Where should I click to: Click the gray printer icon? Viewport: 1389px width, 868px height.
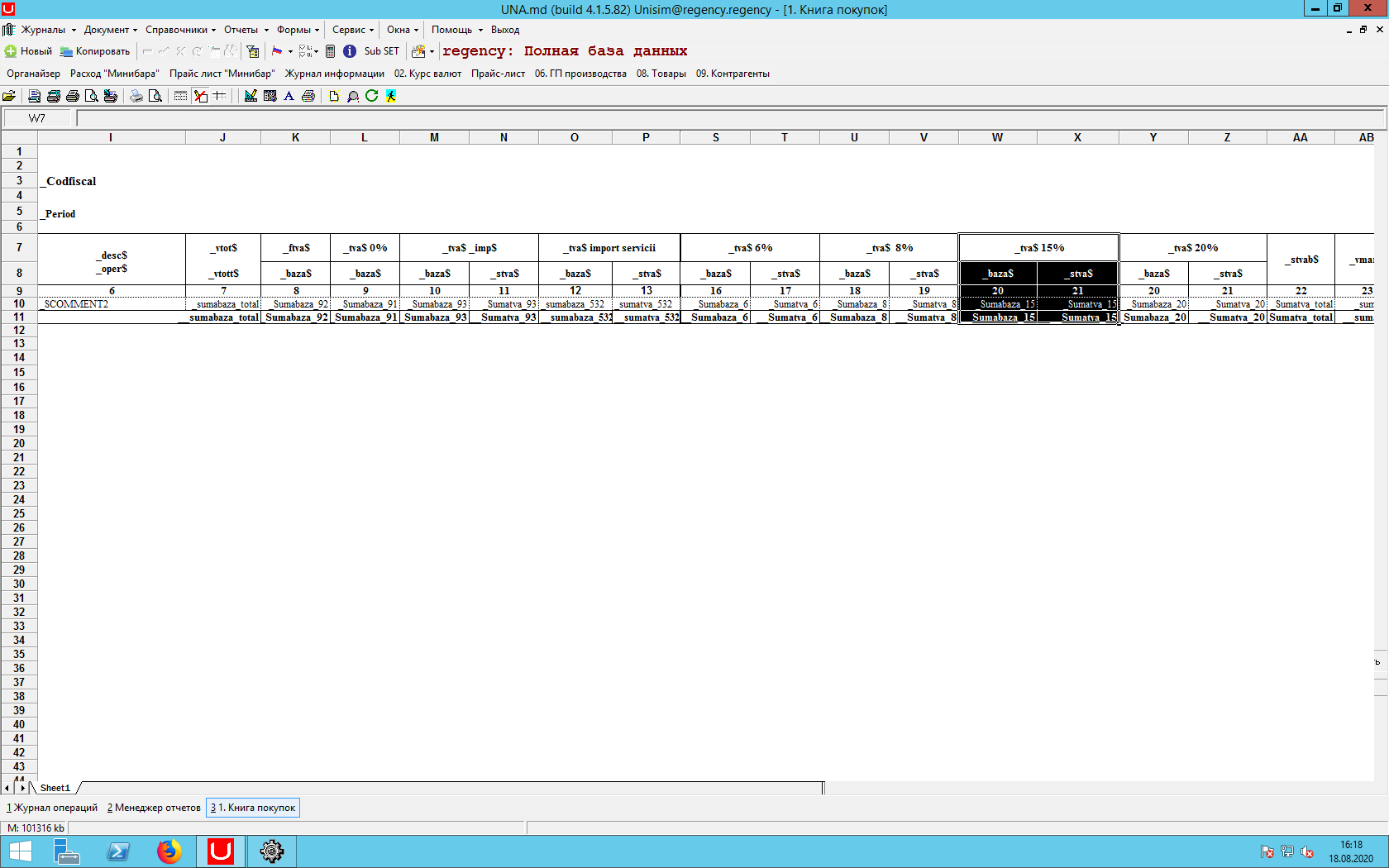pos(136,96)
